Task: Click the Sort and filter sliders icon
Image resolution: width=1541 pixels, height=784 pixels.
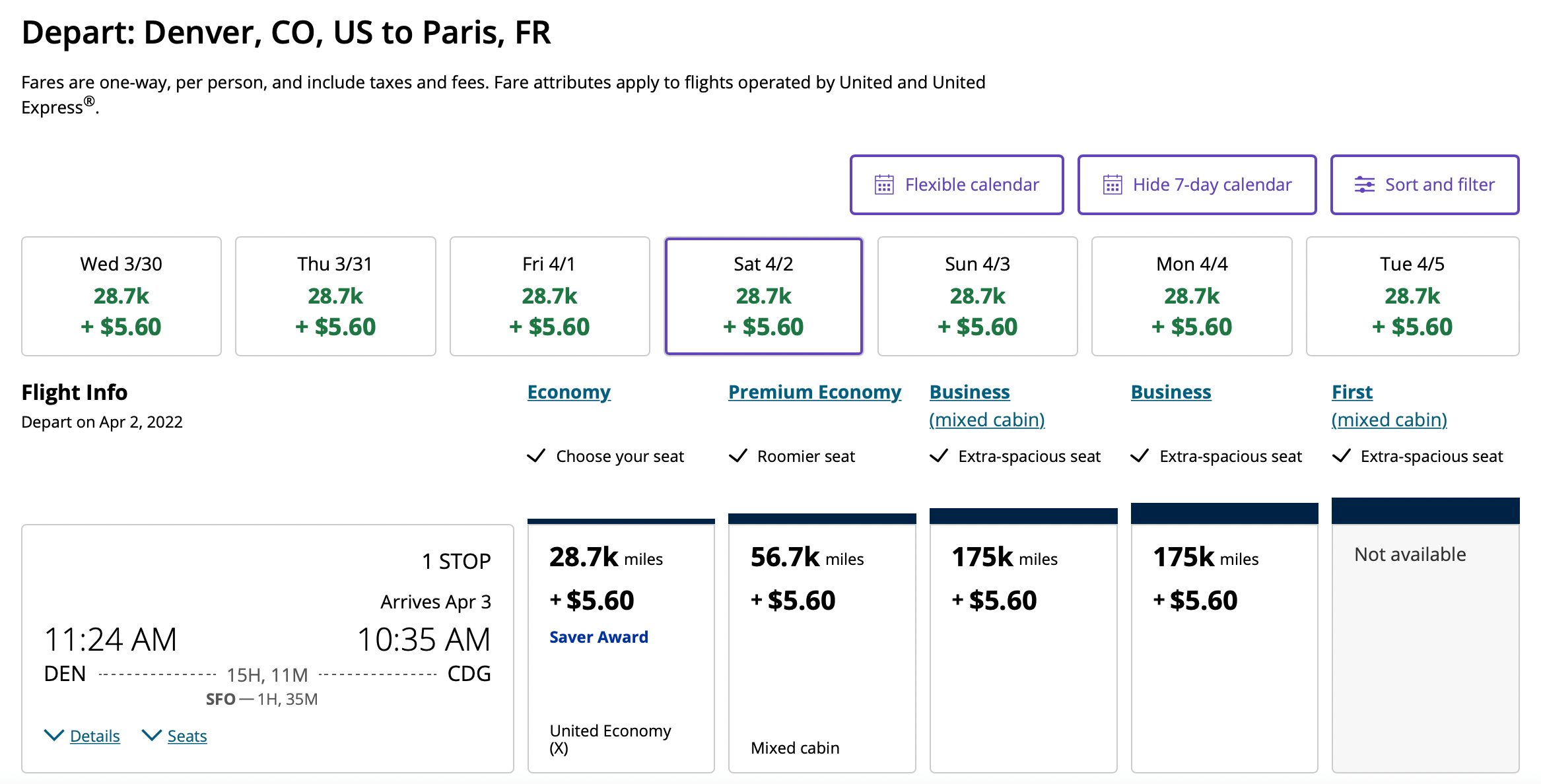Action: pos(1365,185)
